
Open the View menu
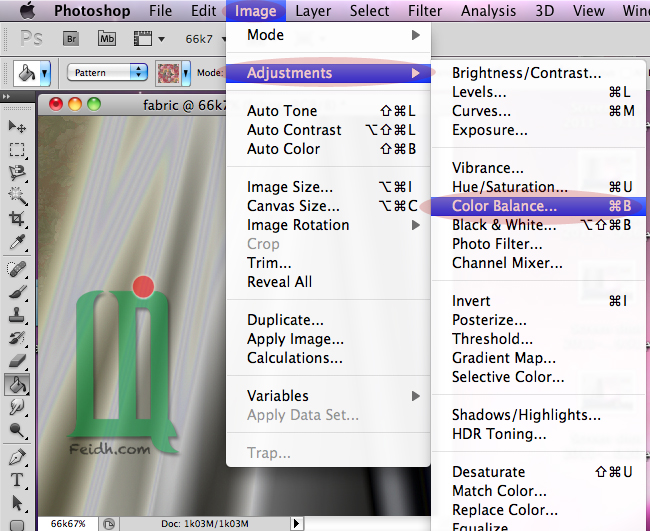tap(588, 10)
